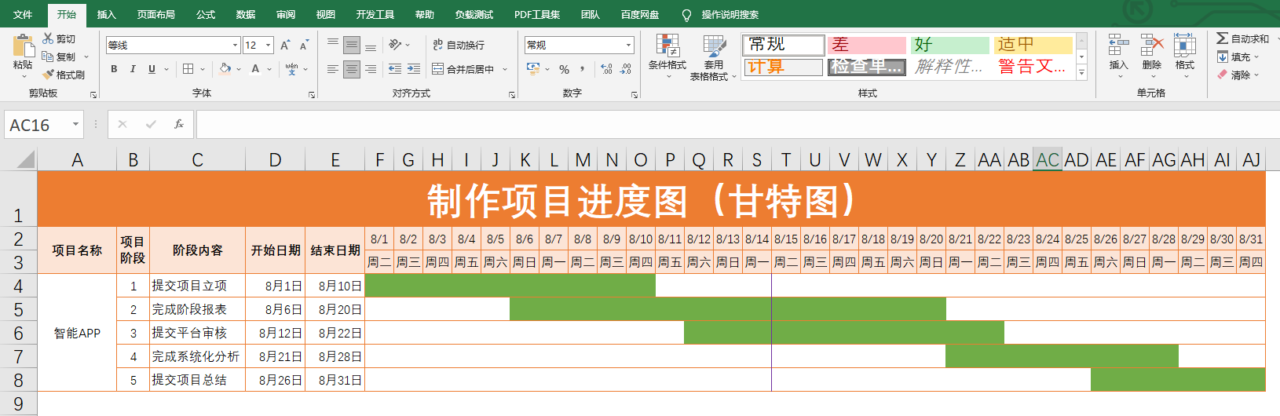Open number format dropdown (常规)
Screen dimensions: 1280x416
(628, 45)
